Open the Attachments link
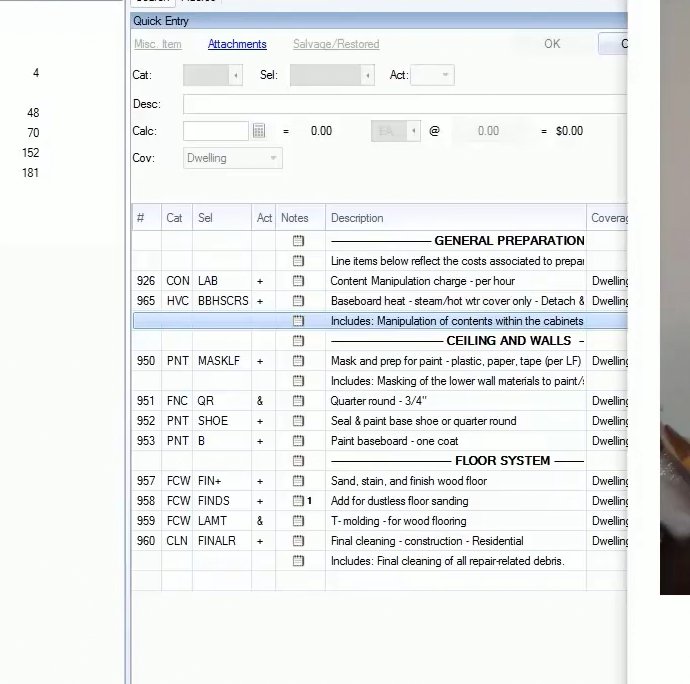Screen dimensions: 690x684 [237, 44]
